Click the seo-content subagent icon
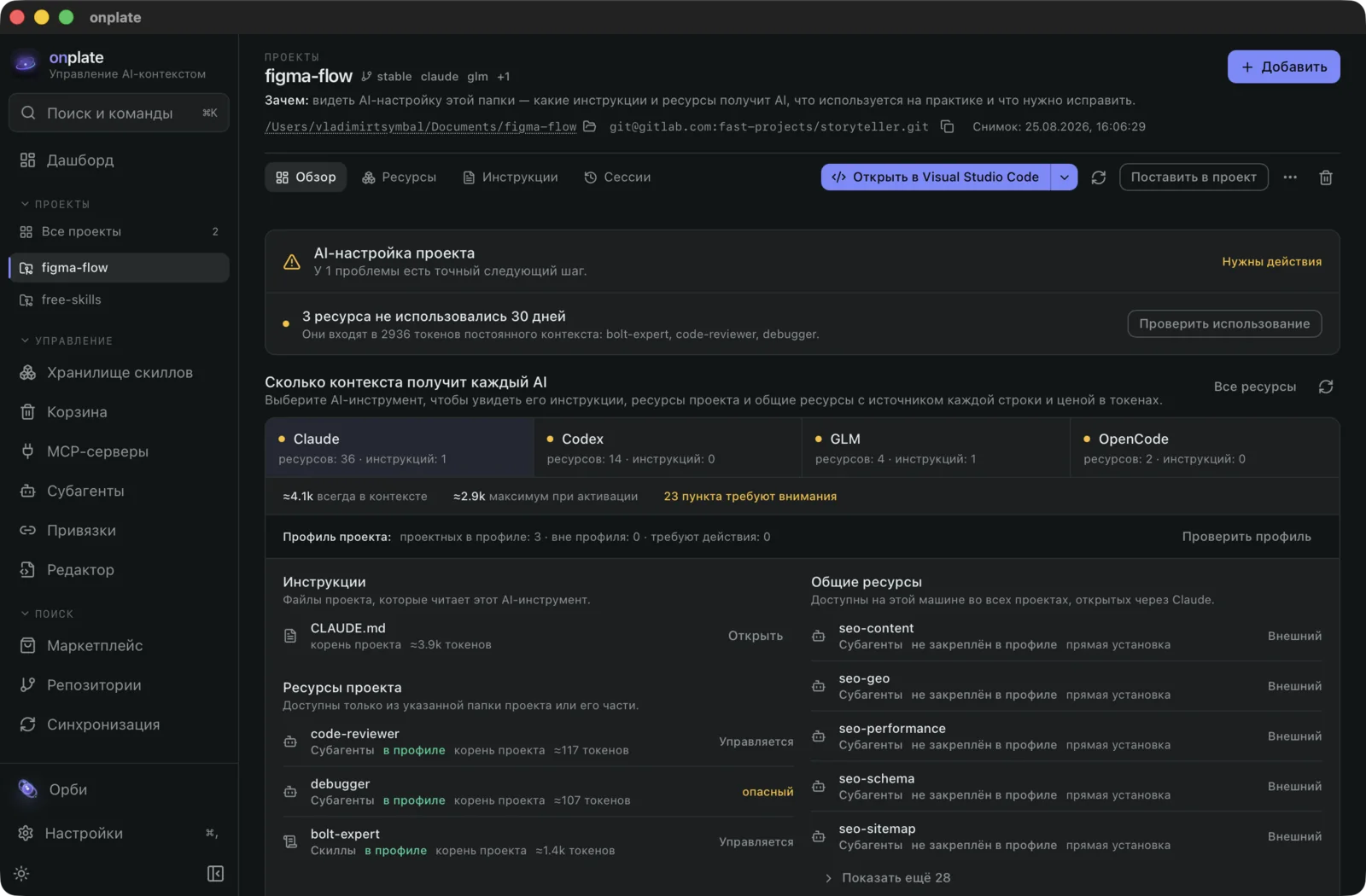Screen dimensions: 1366x896 pos(819,636)
